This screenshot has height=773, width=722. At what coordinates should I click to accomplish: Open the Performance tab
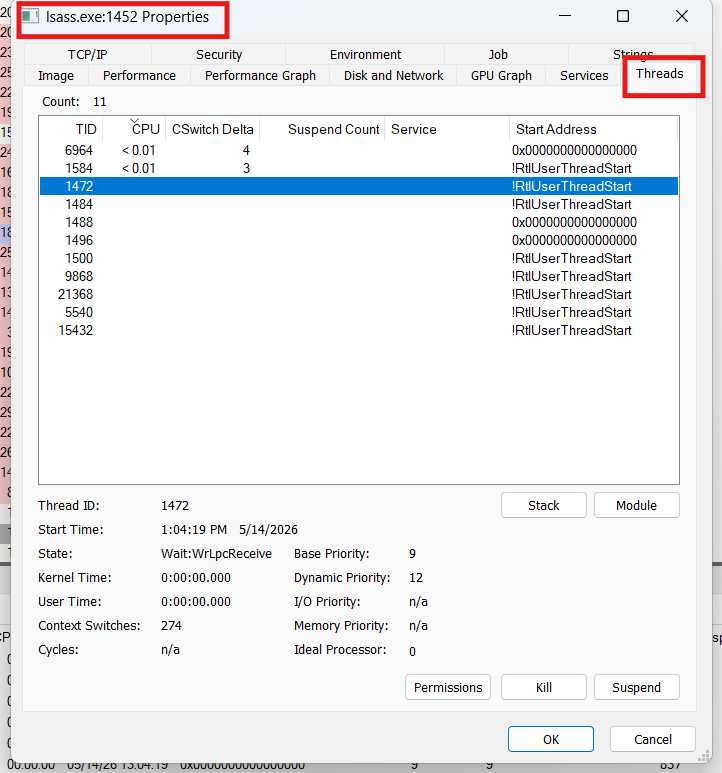(139, 75)
